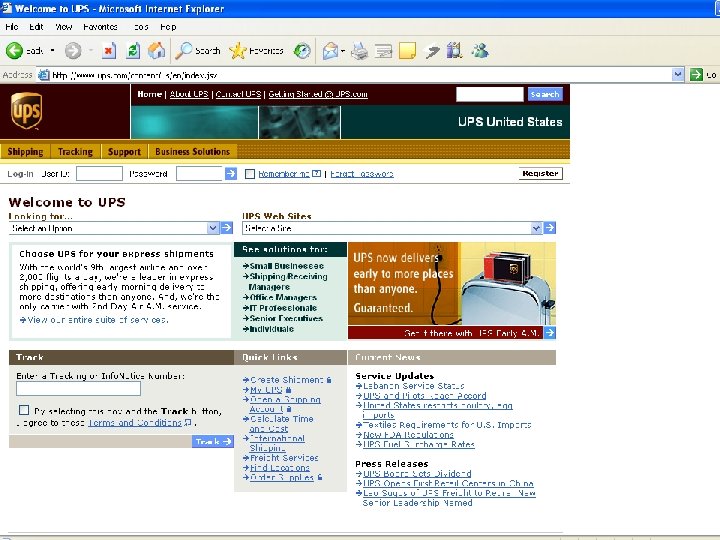Open UPS Board Sets Dividend press release
This screenshot has width=720, height=540.
click(x=417, y=473)
